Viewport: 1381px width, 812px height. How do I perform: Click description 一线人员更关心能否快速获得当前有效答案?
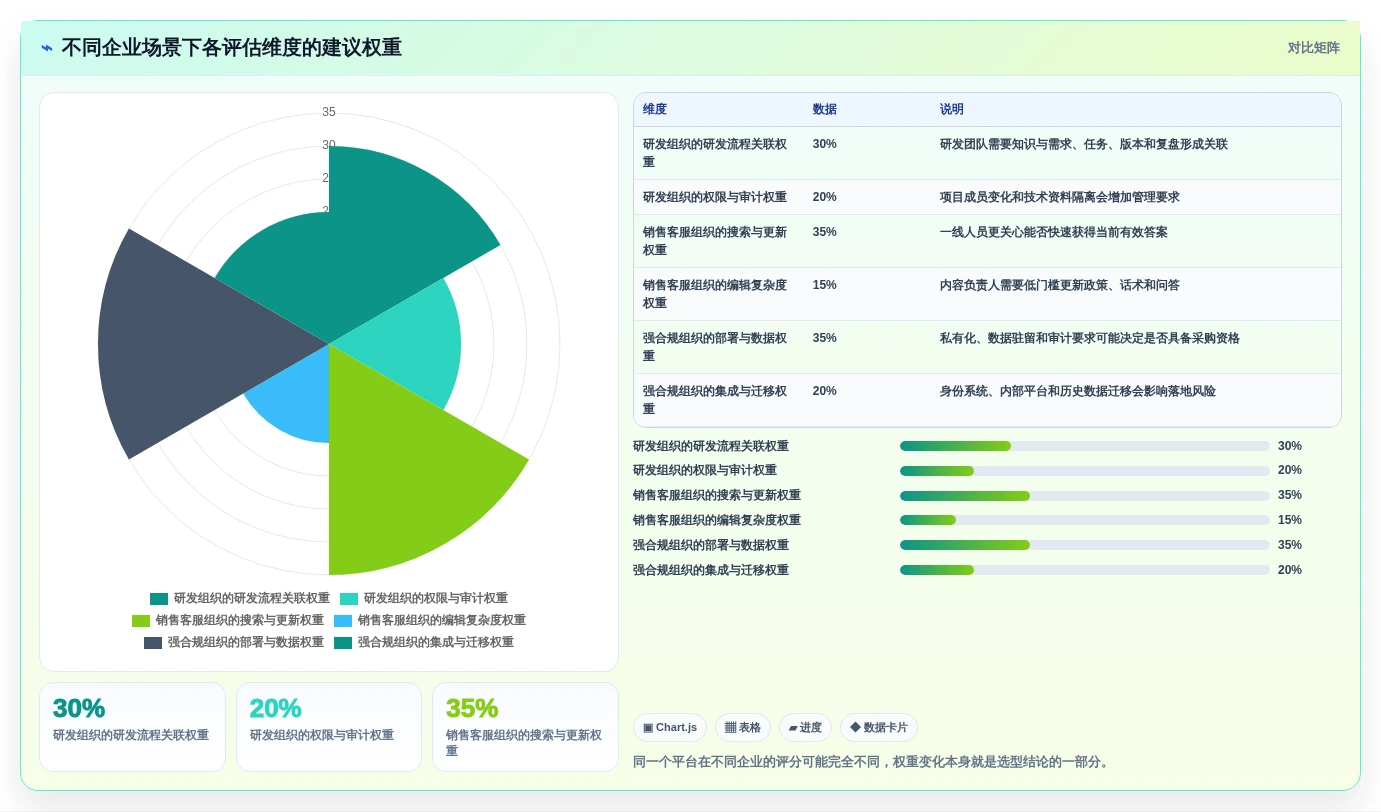pos(1053,232)
